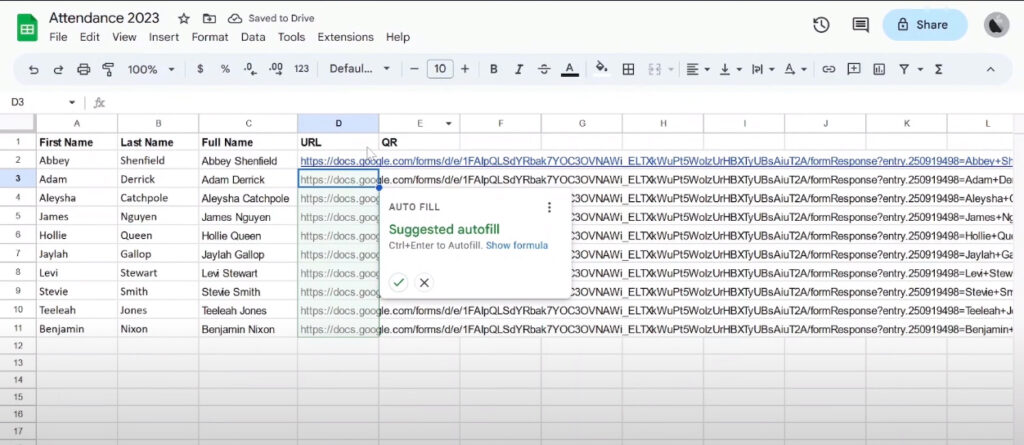
Task: Open the font family dropdown
Action: [360, 69]
